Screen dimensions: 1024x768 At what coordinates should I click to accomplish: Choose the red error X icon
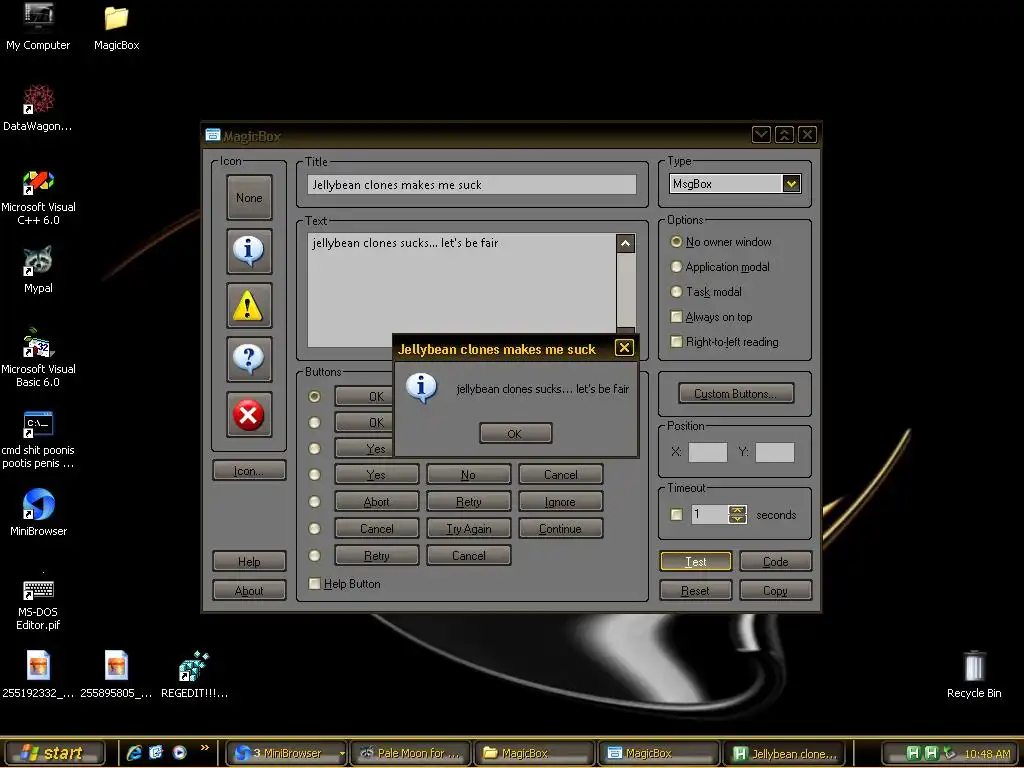tap(249, 415)
